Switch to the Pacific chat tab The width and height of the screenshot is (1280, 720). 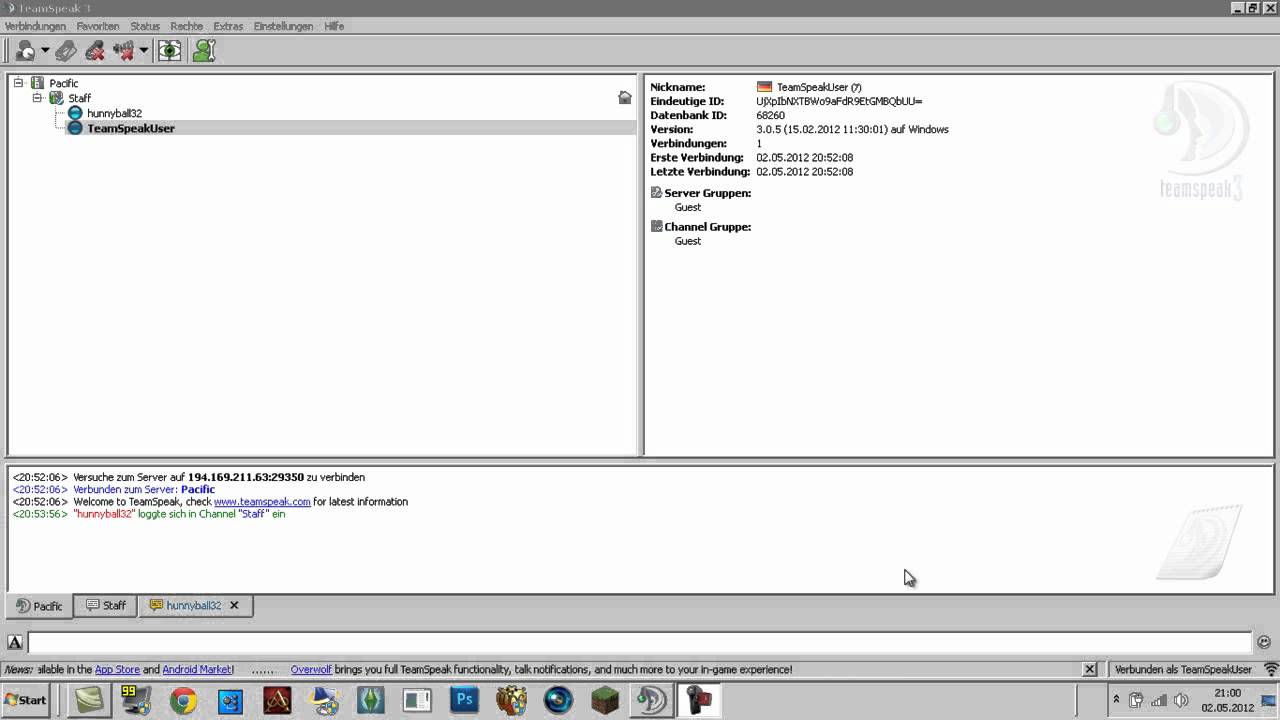tap(39, 606)
